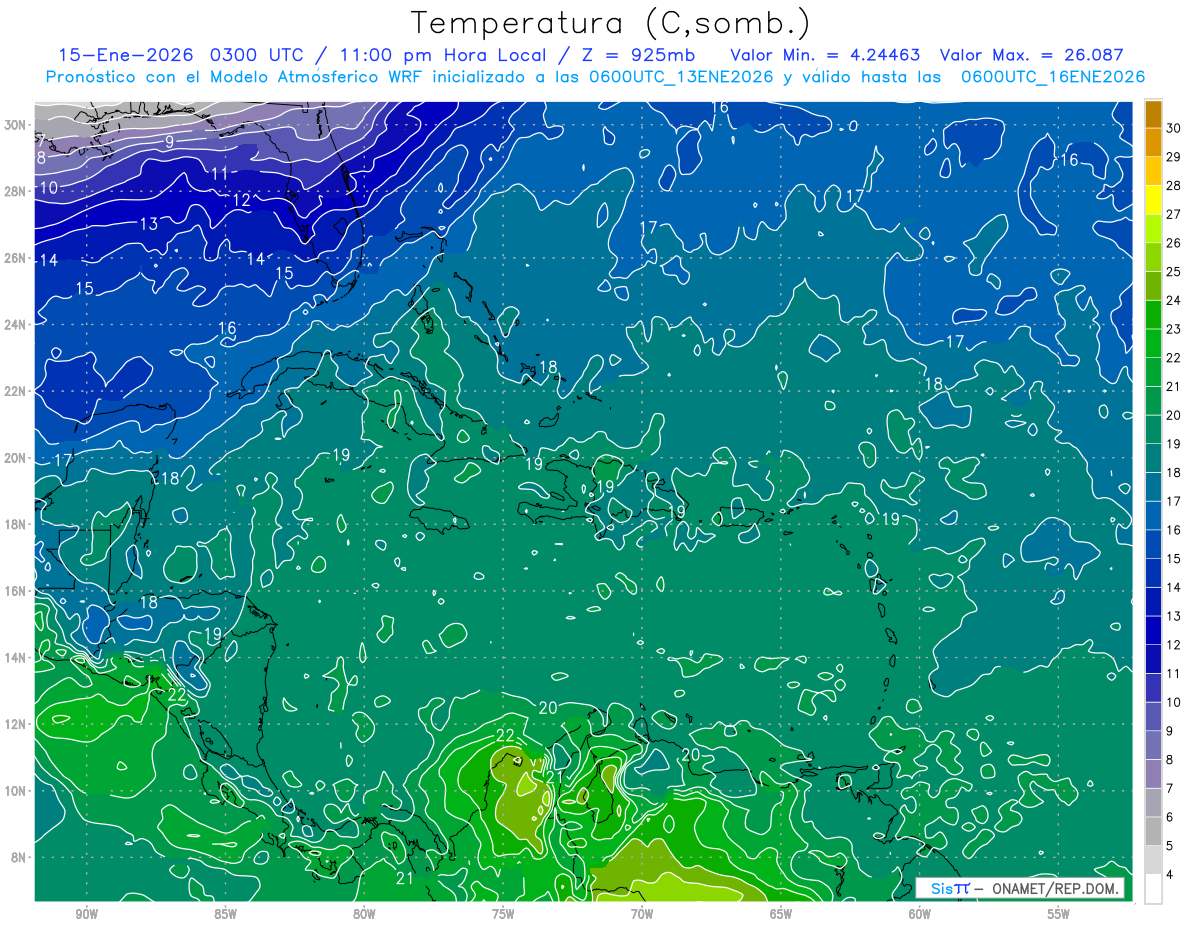Click the 18N latitude axis label
Image resolution: width=1200 pixels, height=927 pixels.
tap(17, 524)
